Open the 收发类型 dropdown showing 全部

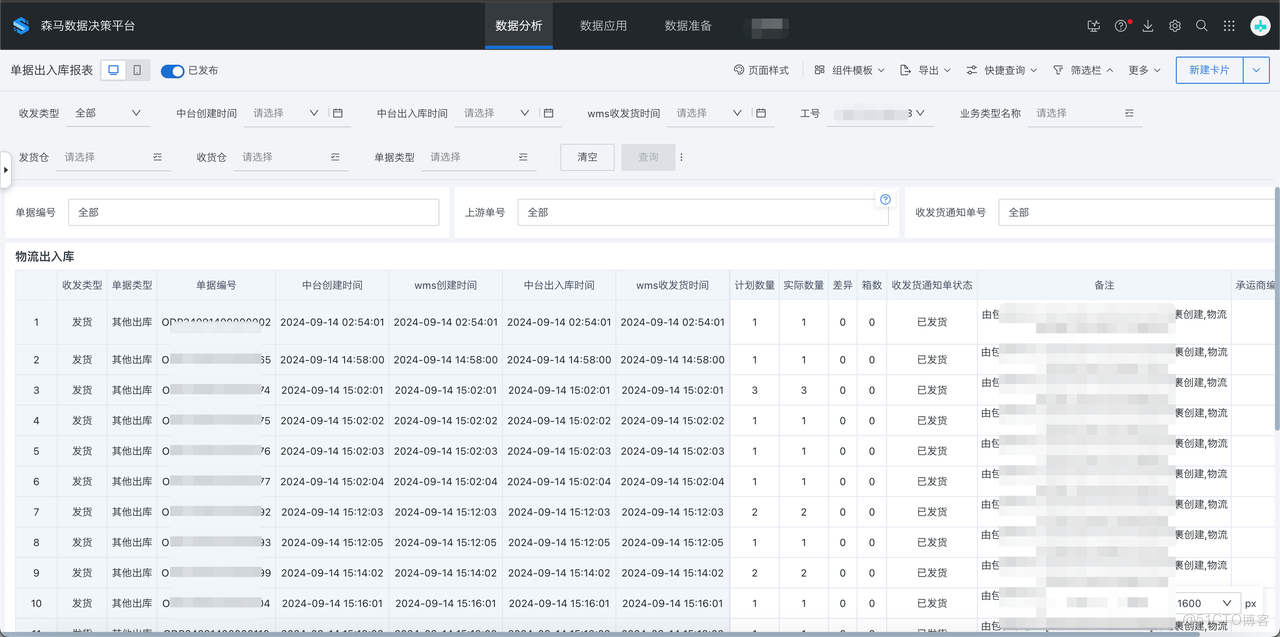click(107, 113)
